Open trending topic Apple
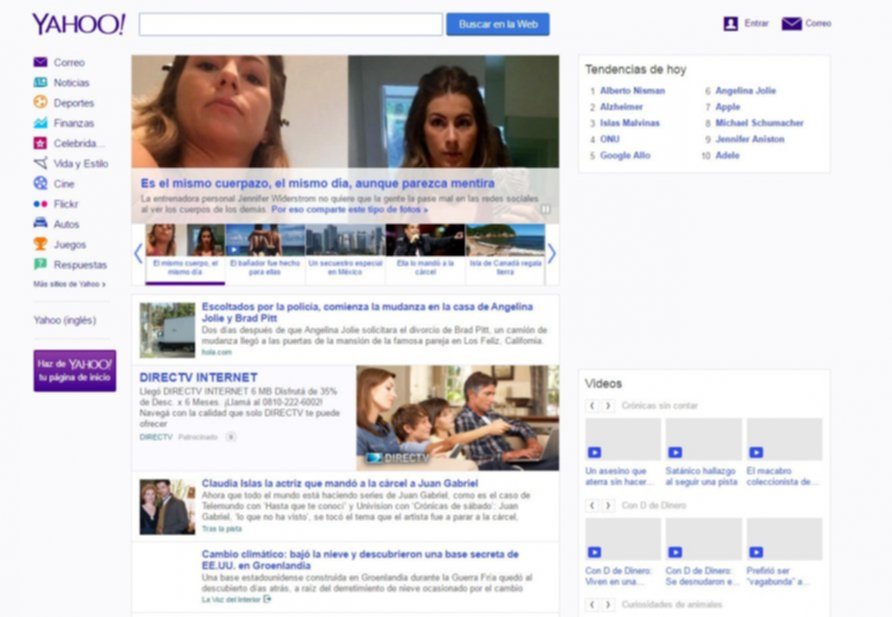Viewport: 892px width, 617px height. pyautogui.click(x=728, y=107)
